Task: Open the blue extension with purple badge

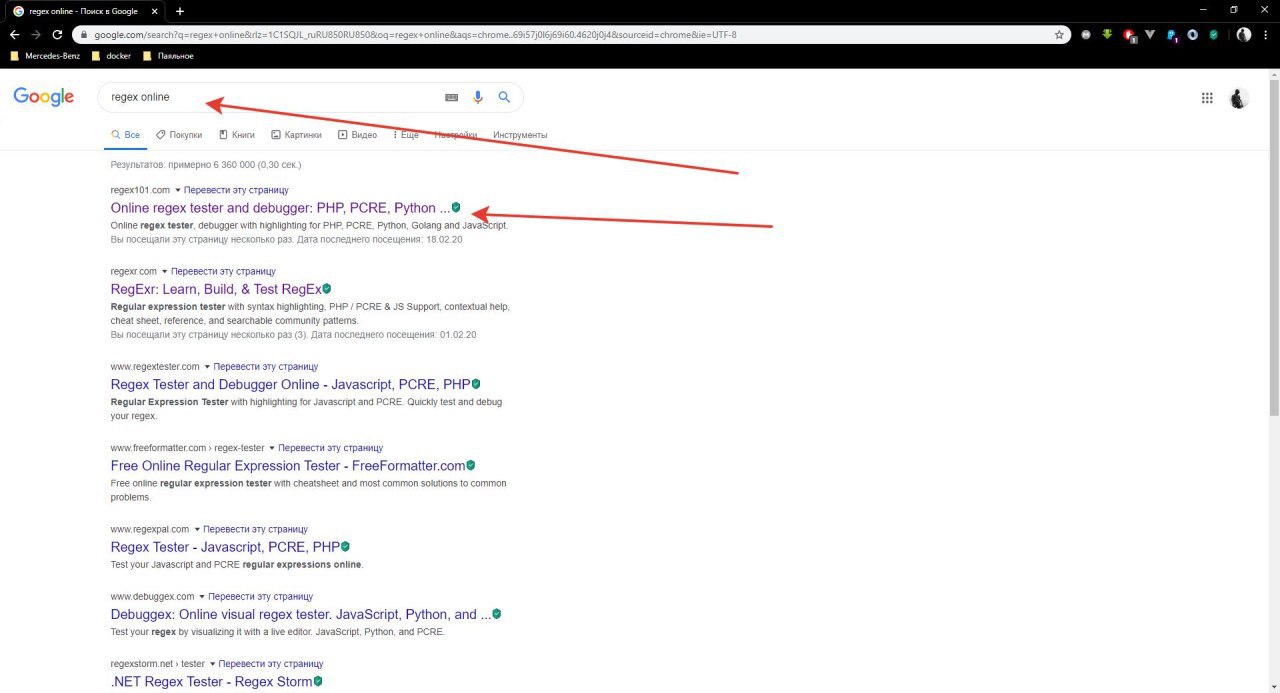Action: click(1172, 34)
